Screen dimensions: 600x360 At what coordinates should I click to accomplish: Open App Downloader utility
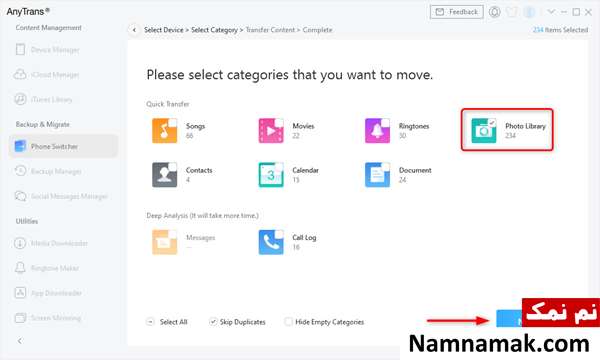pyautogui.click(x=63, y=293)
